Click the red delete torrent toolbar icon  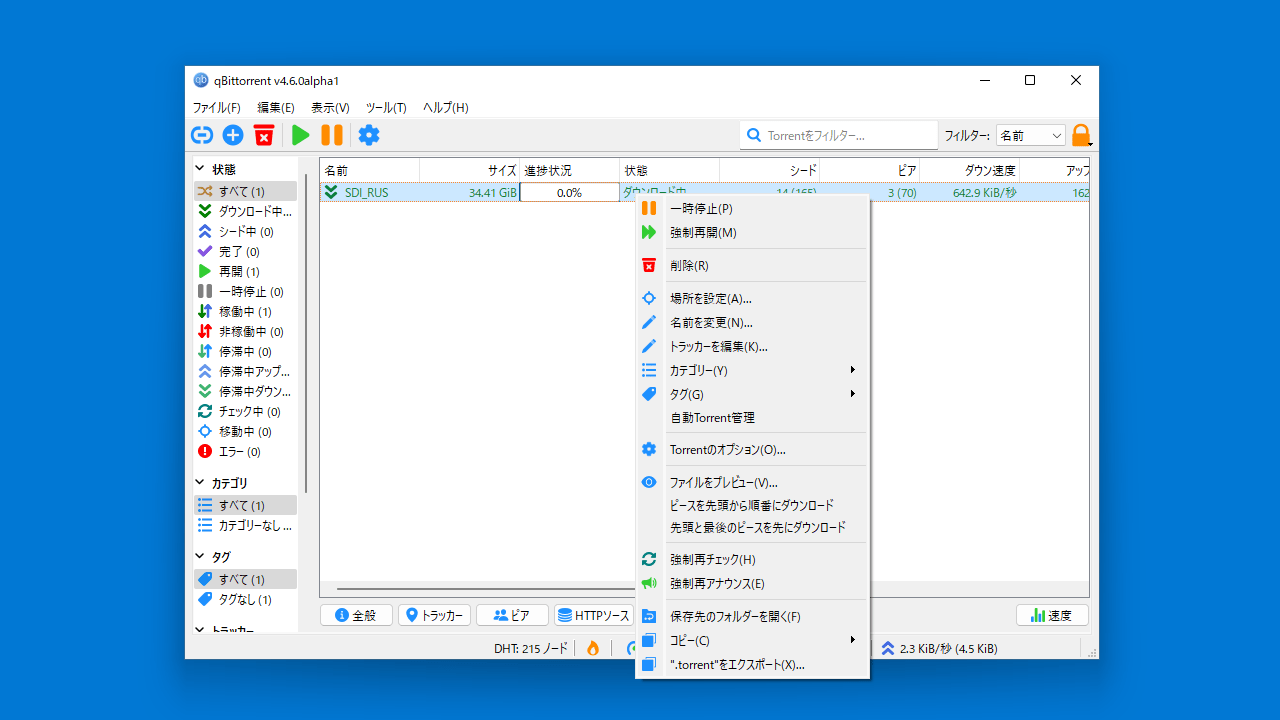(264, 135)
